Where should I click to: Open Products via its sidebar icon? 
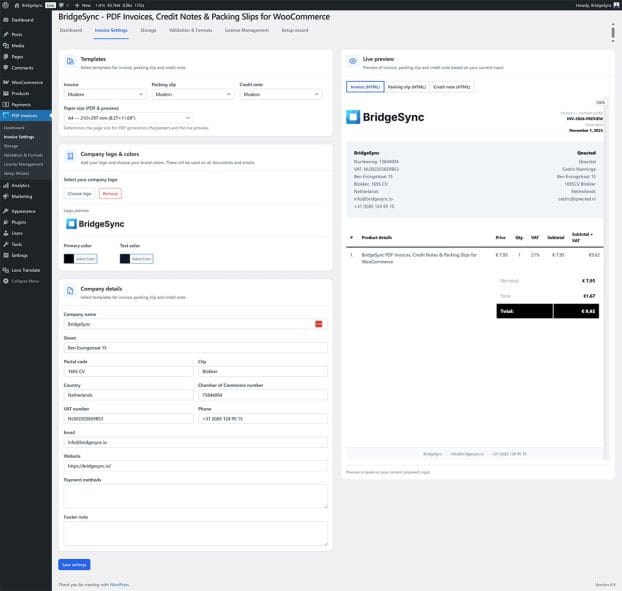coord(6,94)
